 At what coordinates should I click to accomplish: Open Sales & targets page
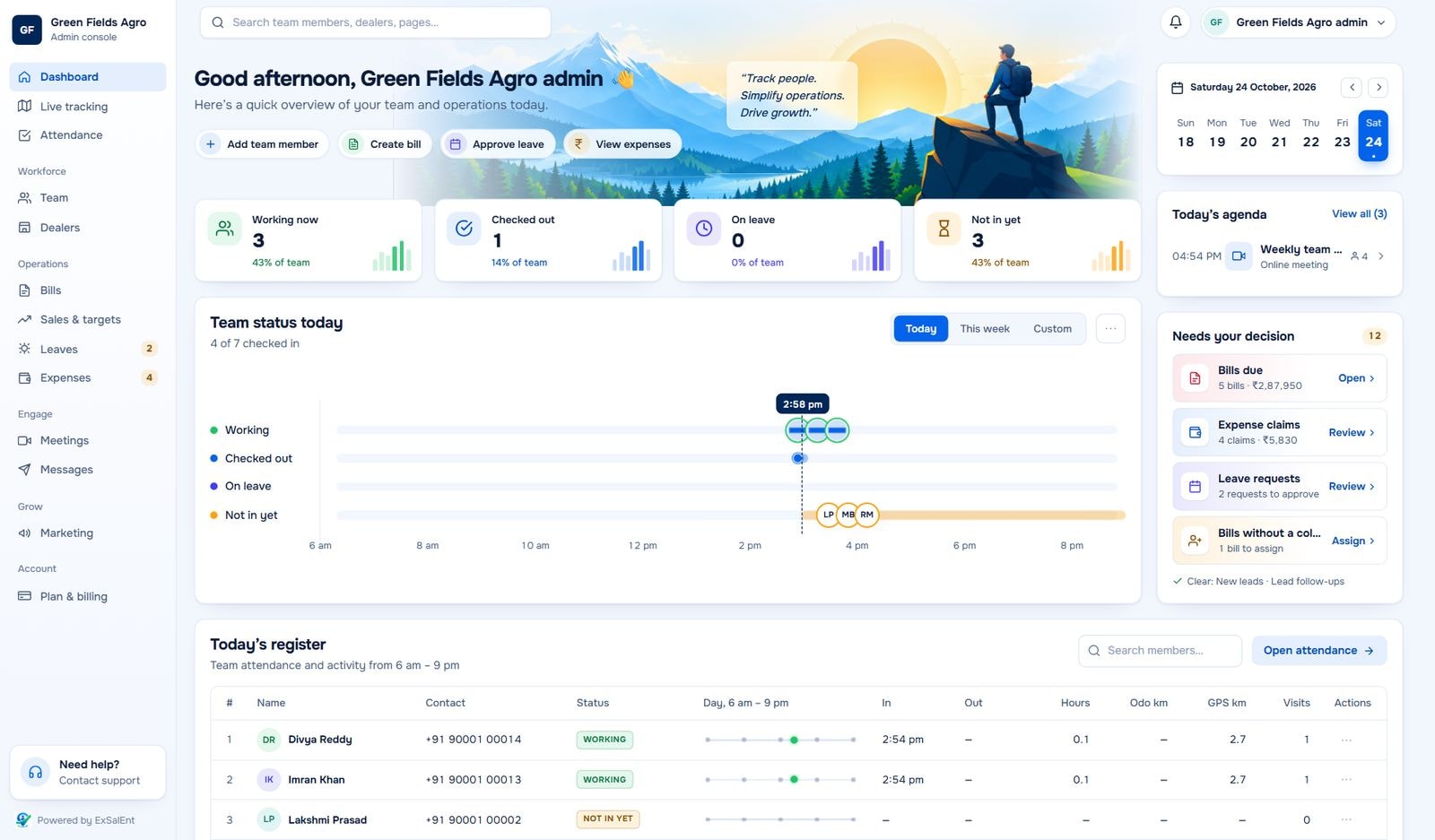88,320
